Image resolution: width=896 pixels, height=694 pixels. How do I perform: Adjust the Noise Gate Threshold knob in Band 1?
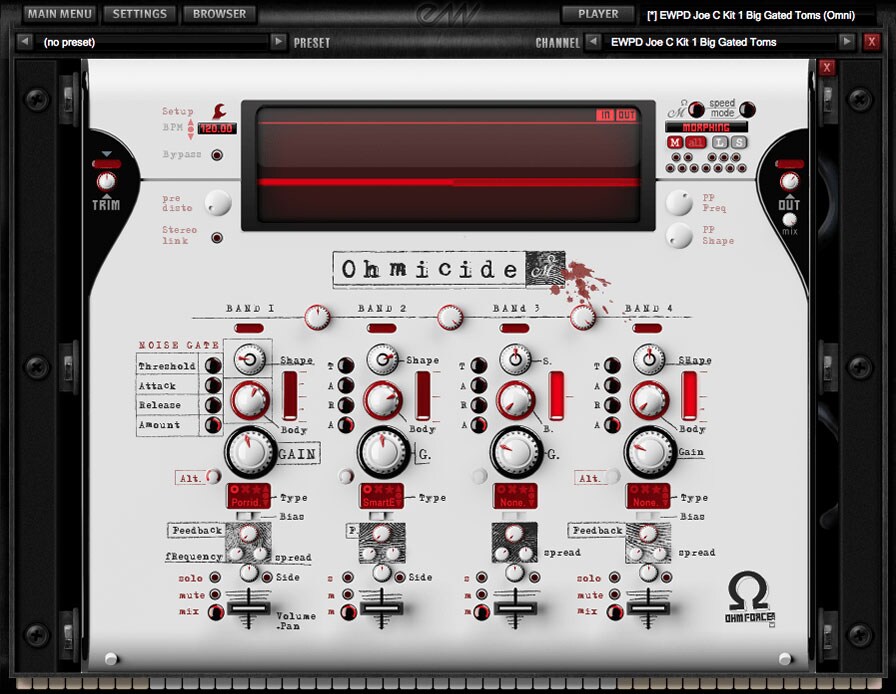[x=213, y=365]
